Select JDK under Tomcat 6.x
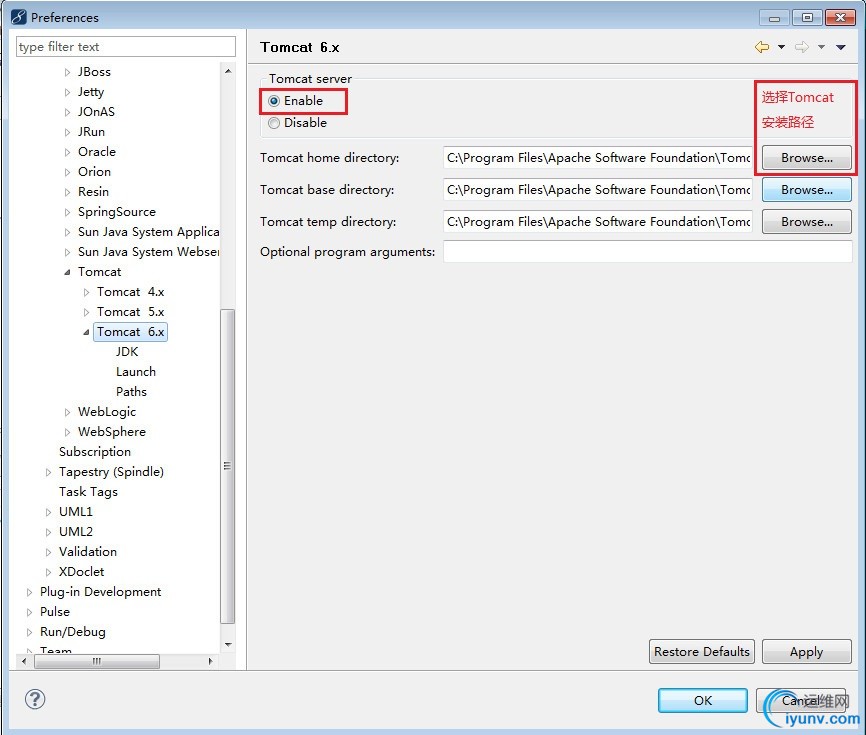The image size is (866, 735). pos(127,352)
